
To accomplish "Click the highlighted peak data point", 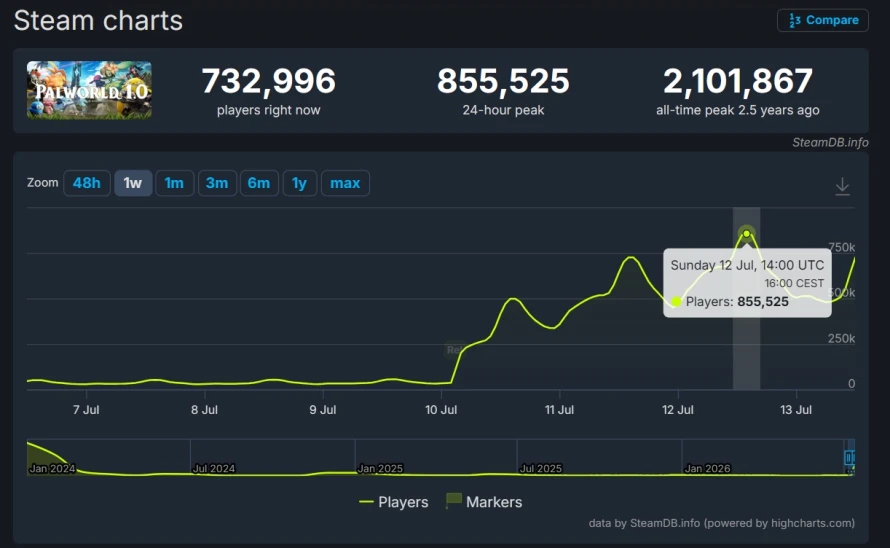I will pos(746,233).
